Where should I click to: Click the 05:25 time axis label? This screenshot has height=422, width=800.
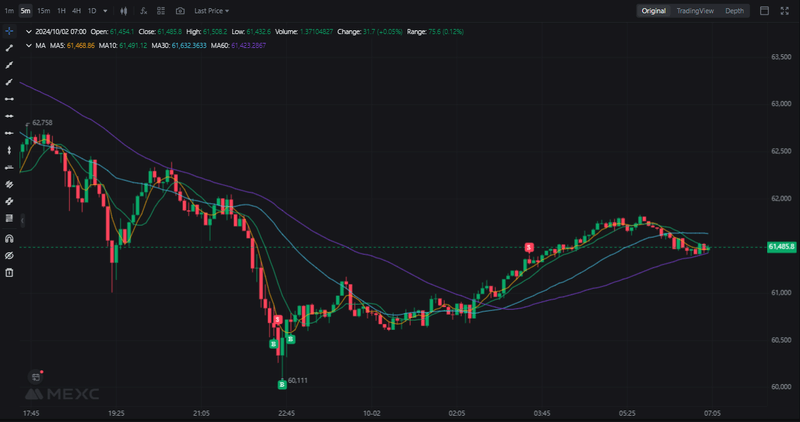(x=627, y=413)
